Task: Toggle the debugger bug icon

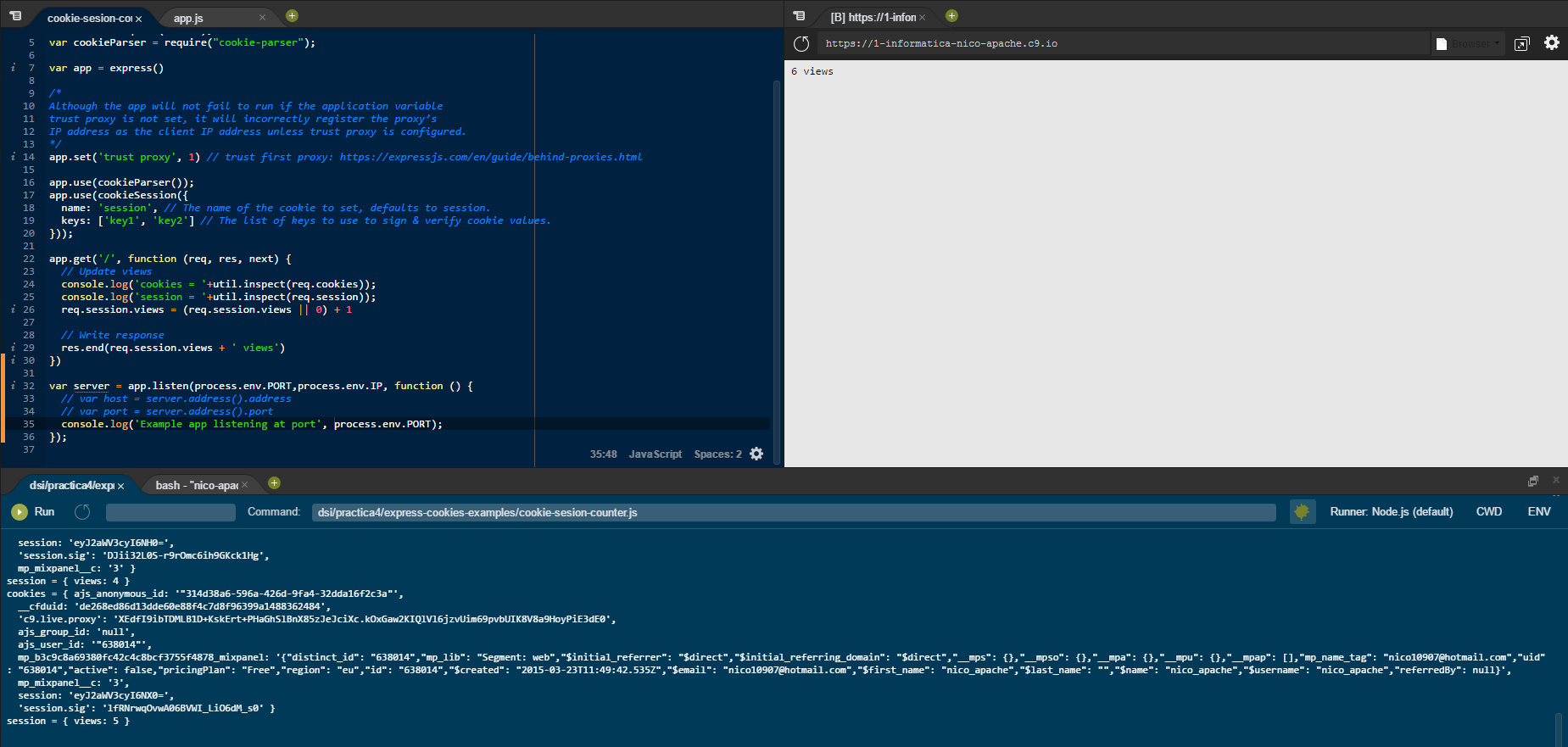Action: (x=1302, y=511)
